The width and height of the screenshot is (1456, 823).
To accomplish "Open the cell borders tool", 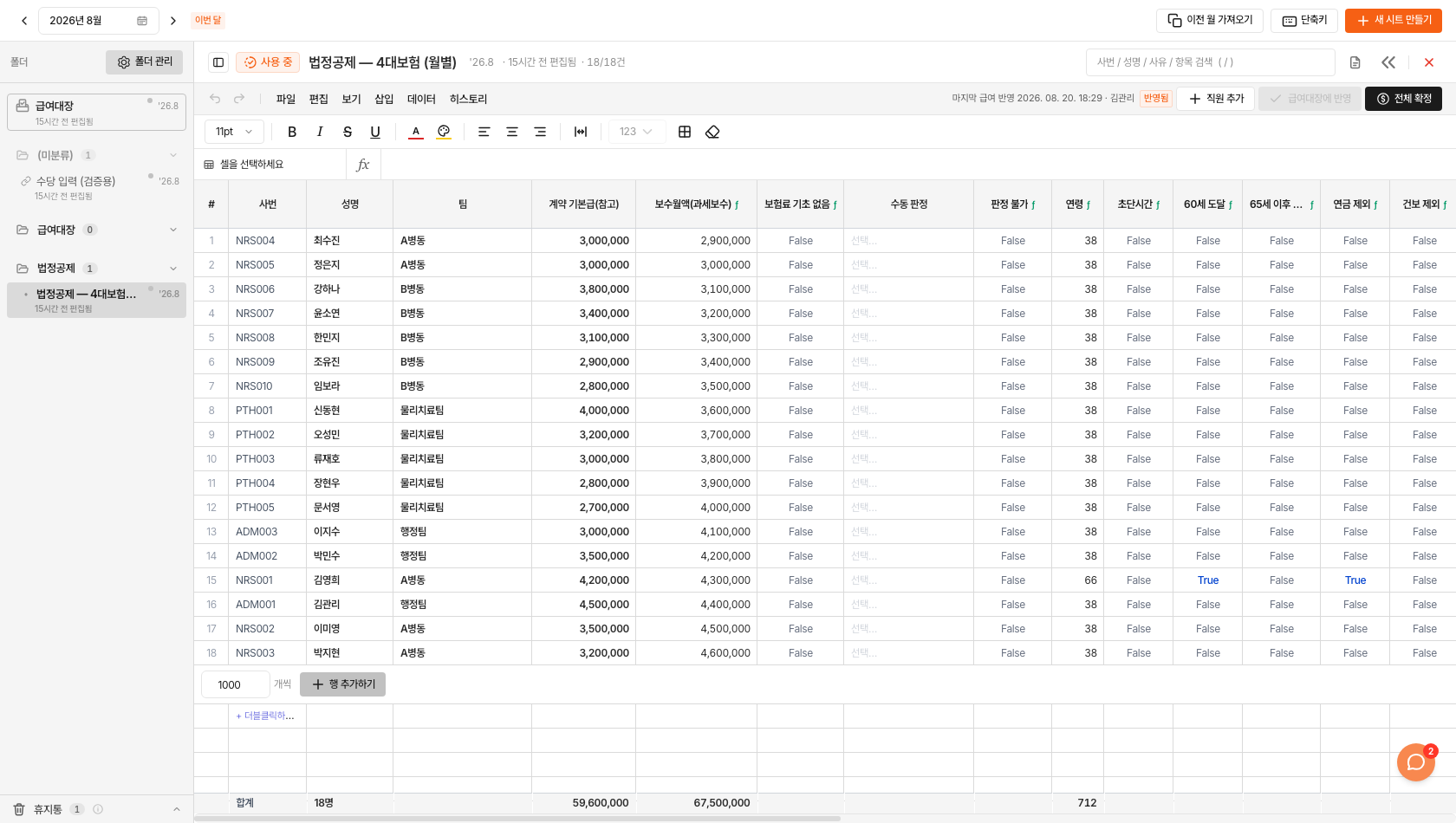I will 685,132.
